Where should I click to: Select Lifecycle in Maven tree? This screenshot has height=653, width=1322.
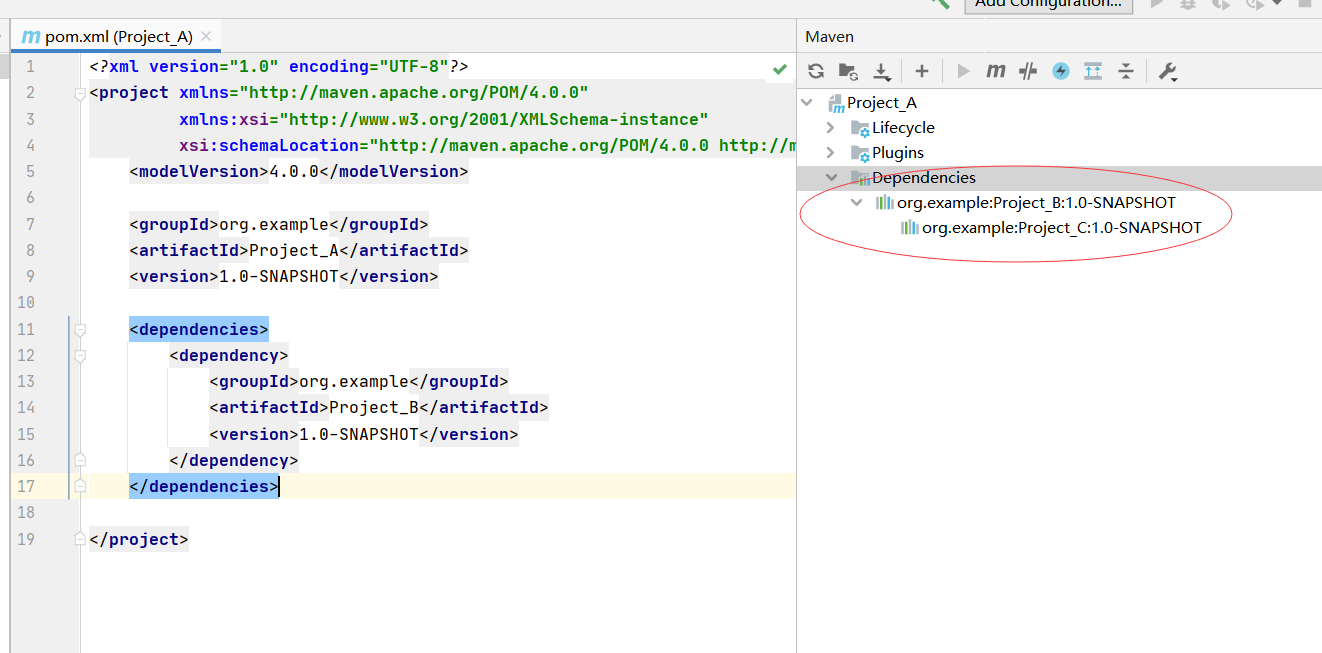[903, 128]
